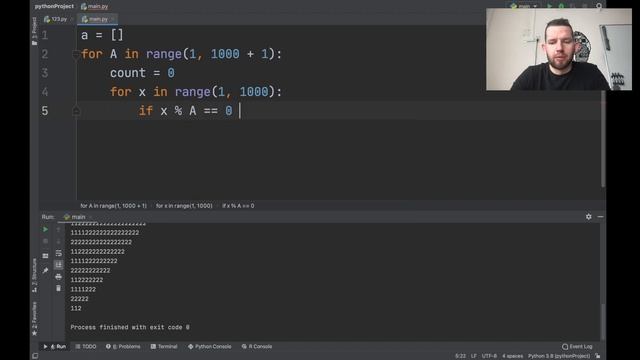Place cursor on line 1 'a = []'

tap(102, 35)
